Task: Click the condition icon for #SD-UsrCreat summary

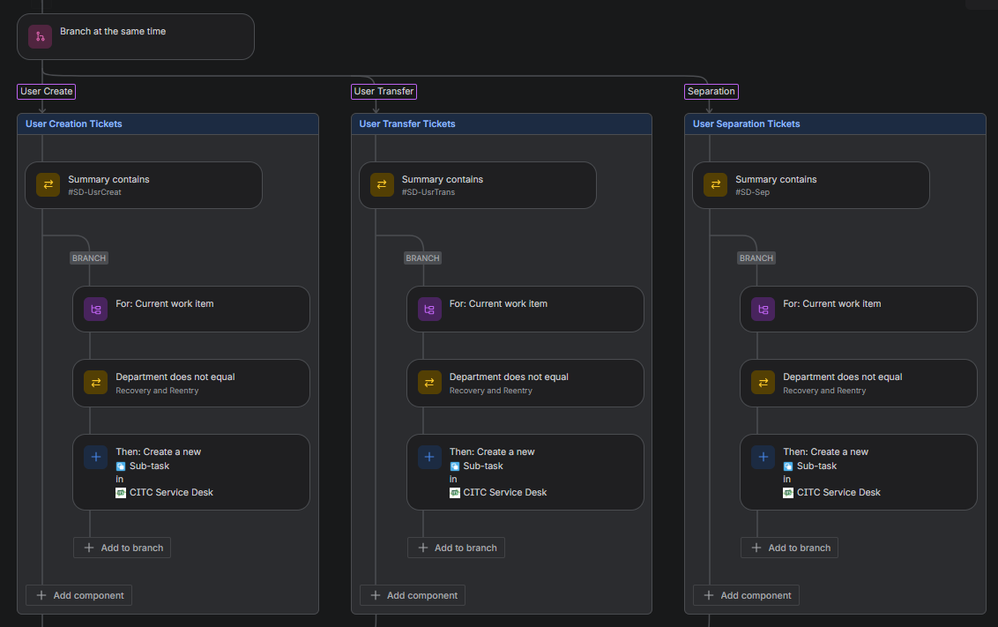Action: (x=48, y=185)
